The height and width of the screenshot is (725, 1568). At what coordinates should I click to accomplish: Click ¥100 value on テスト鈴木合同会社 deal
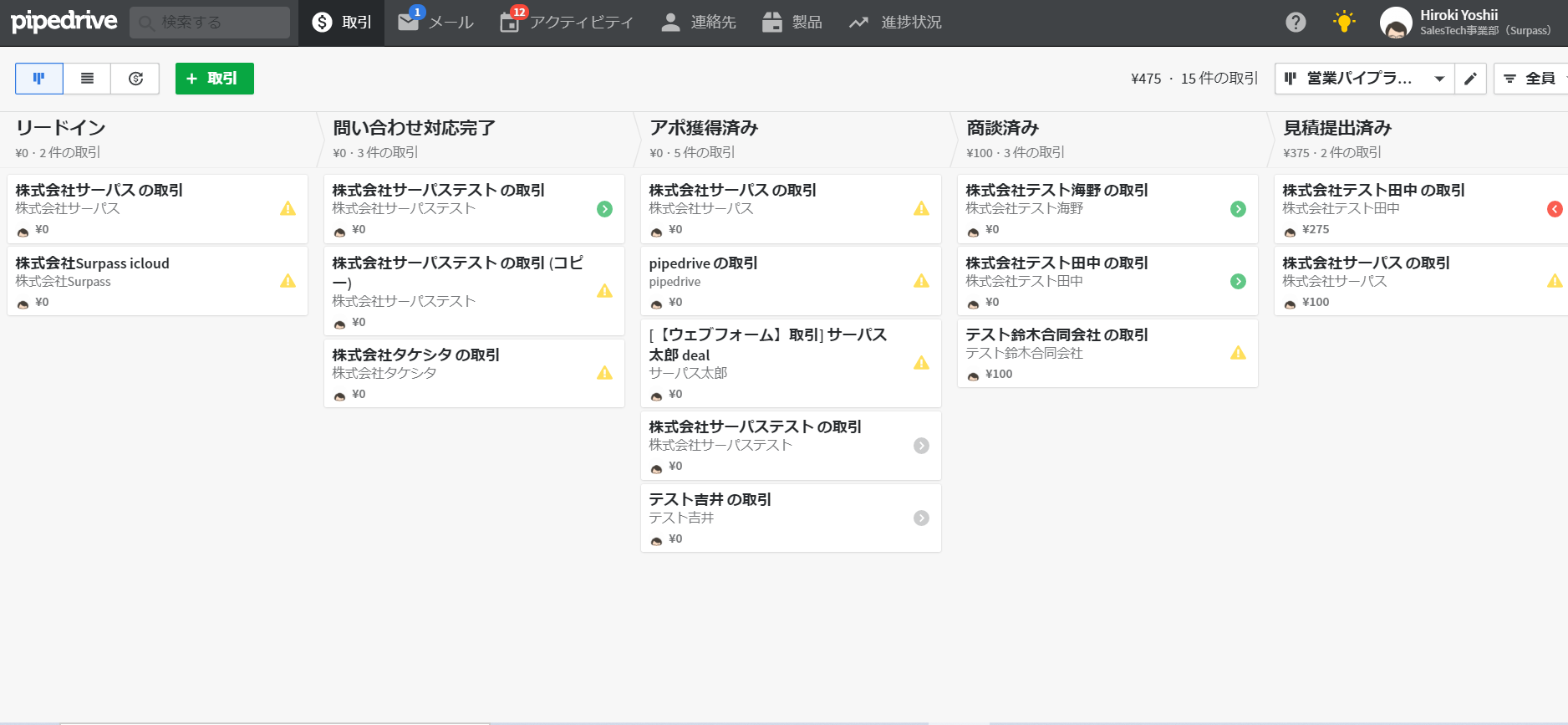[x=999, y=374]
